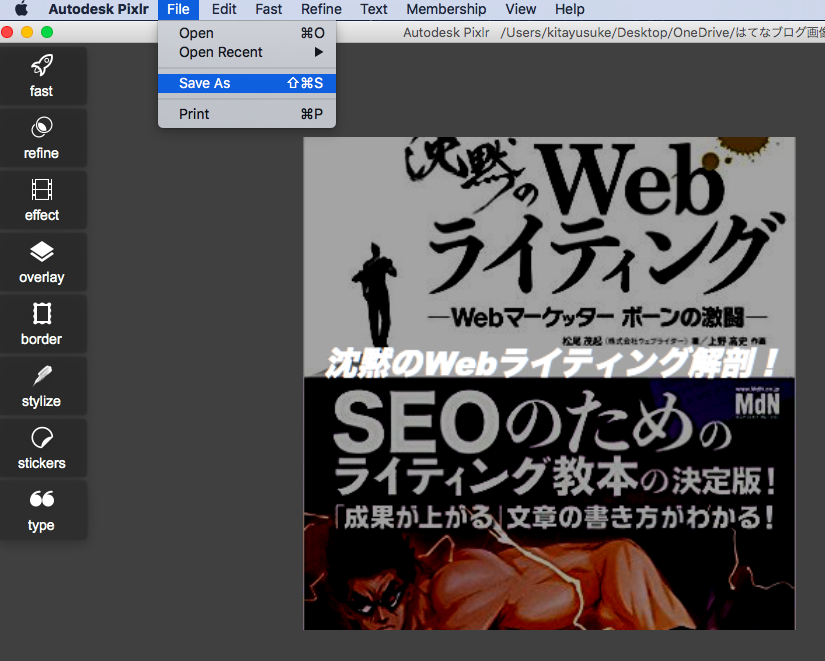Open the refine tools panel
The width and height of the screenshot is (825, 661).
[42, 138]
